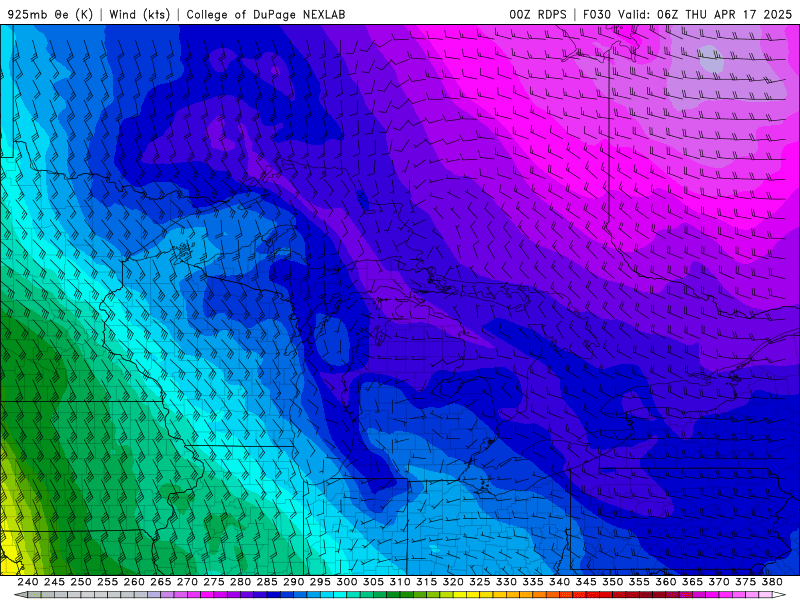Select the 340 color scale label
The width and height of the screenshot is (800, 600).
559,582
